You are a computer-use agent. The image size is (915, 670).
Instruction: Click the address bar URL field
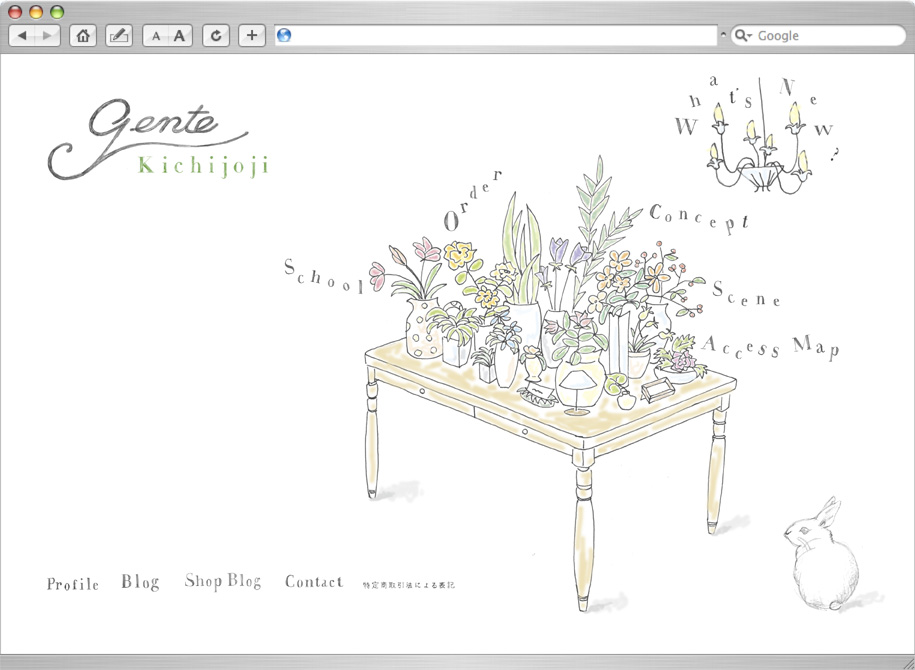[x=500, y=36]
